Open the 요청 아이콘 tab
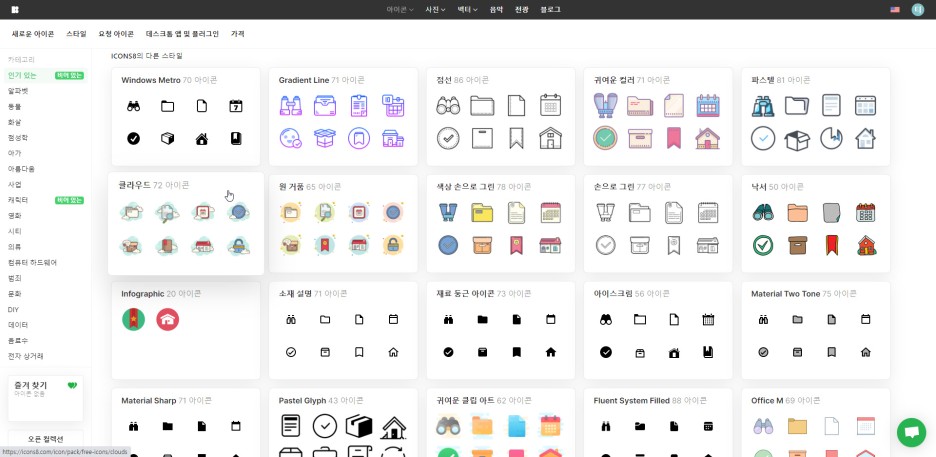 click(x=116, y=34)
